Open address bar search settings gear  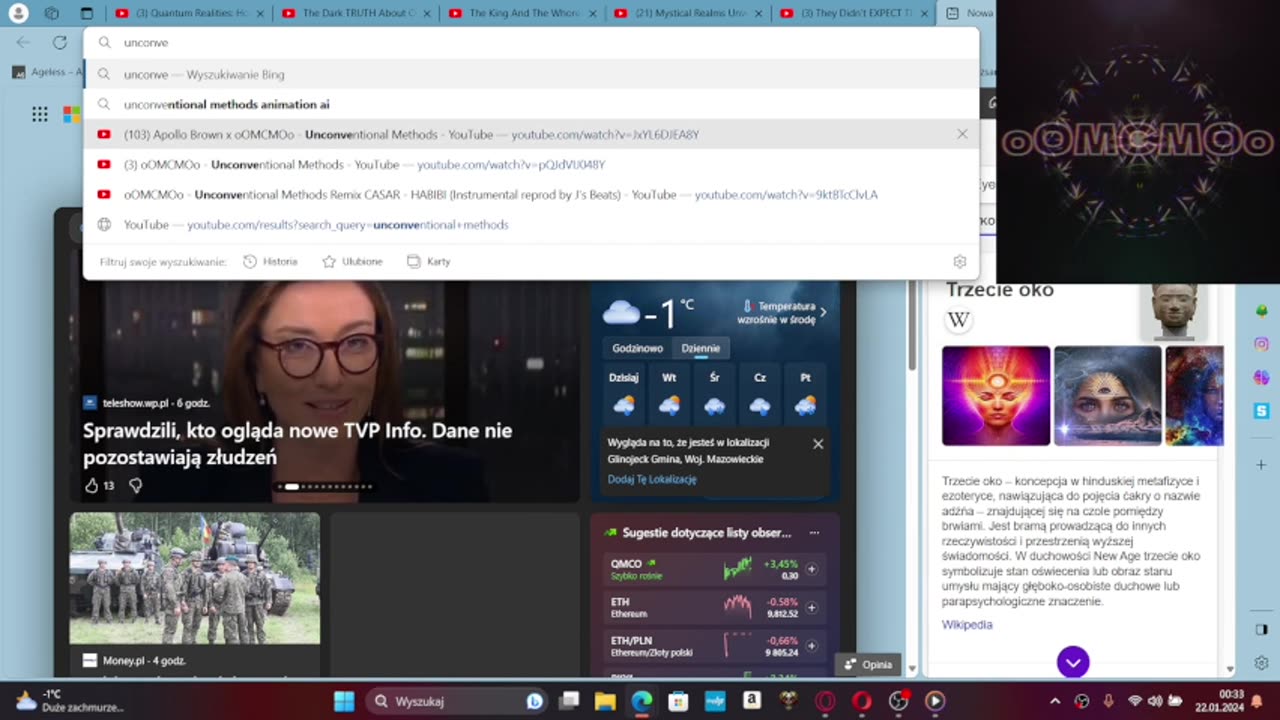click(x=960, y=262)
